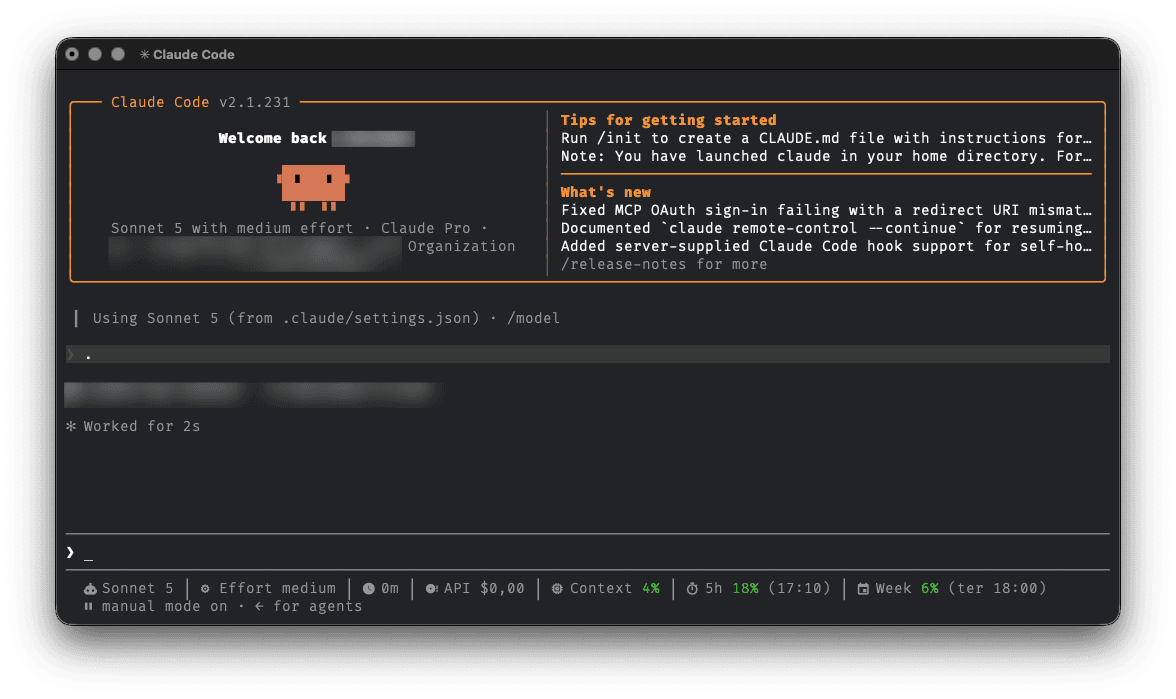The width and height of the screenshot is (1176, 699).
Task: Click the previously submitted '.' prompt row
Action: 587,354
